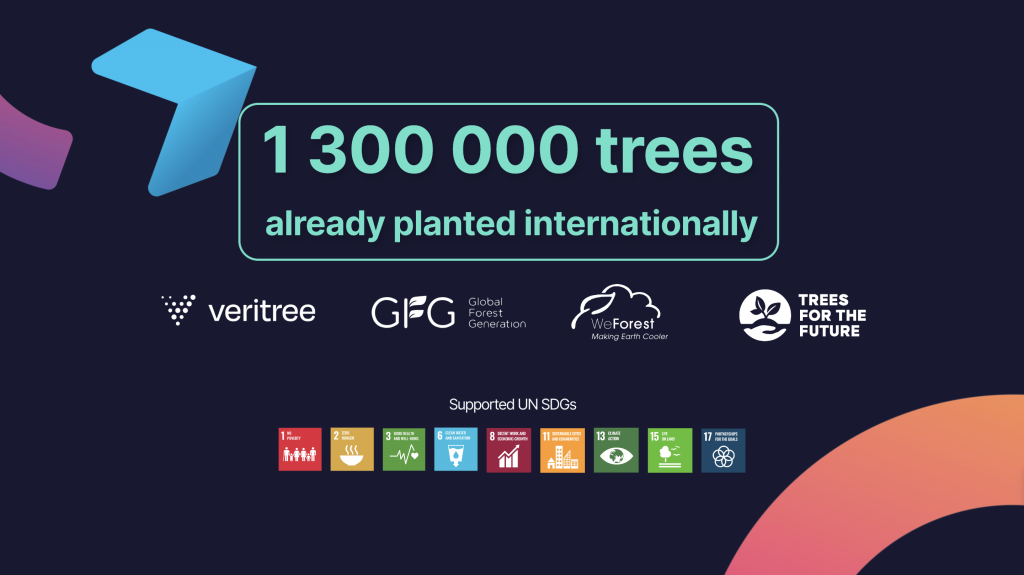Open the SDG 13 Climate Action icon

click(616, 450)
